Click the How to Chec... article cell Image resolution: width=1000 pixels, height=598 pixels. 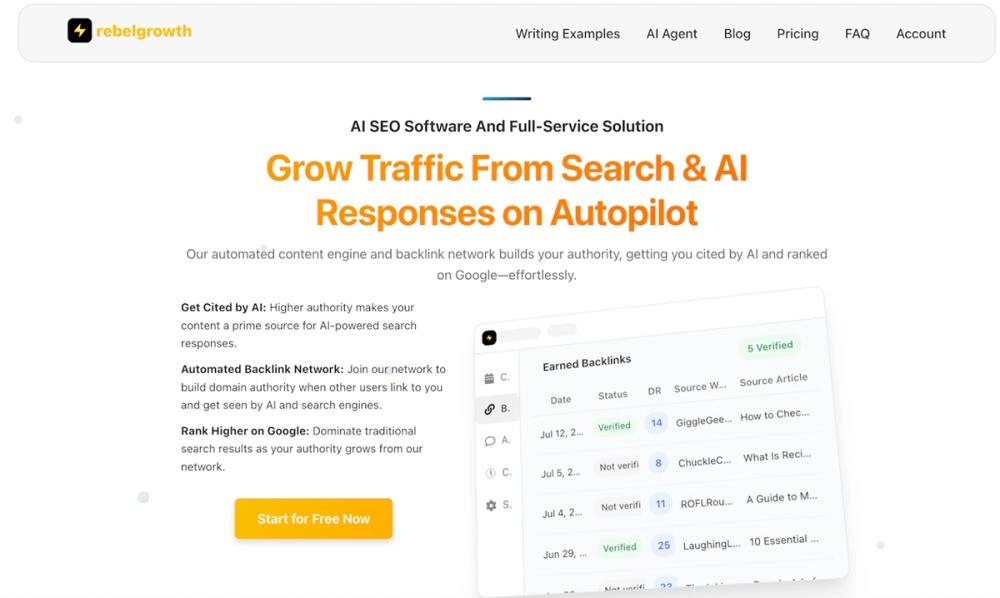(x=774, y=415)
